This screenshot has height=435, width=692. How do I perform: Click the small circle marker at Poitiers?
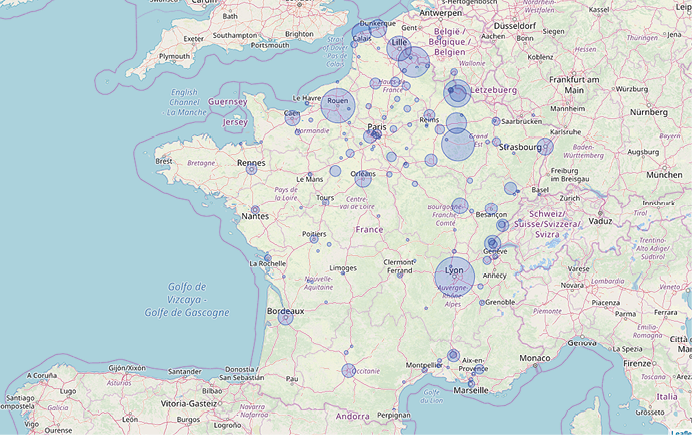(314, 239)
